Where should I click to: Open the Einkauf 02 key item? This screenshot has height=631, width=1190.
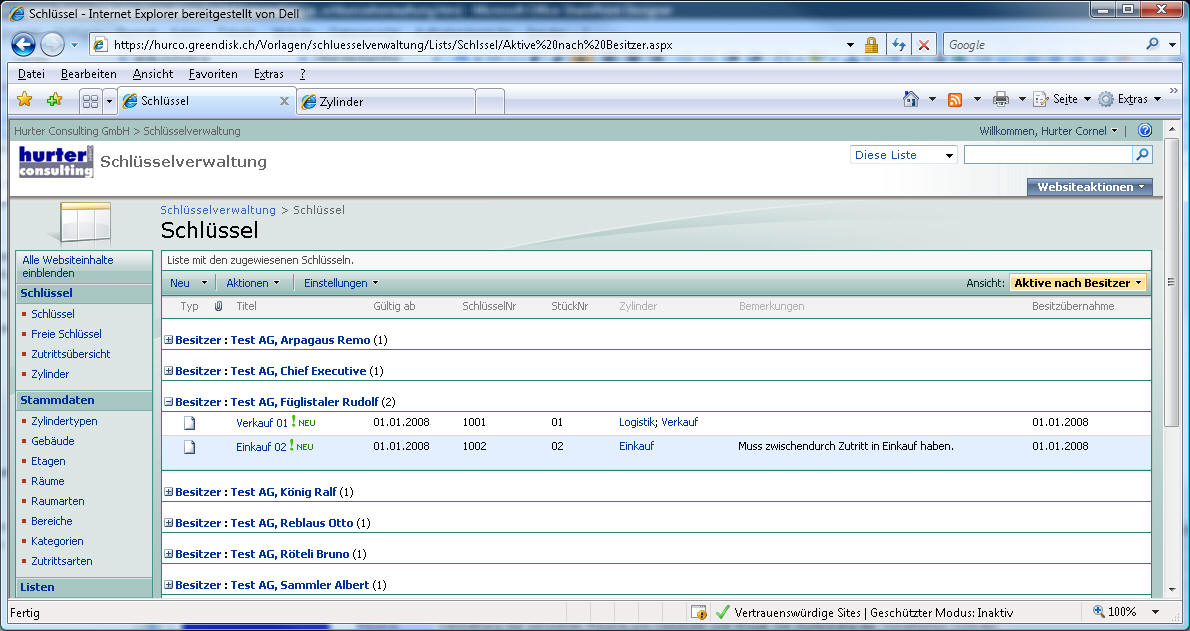tap(261, 447)
